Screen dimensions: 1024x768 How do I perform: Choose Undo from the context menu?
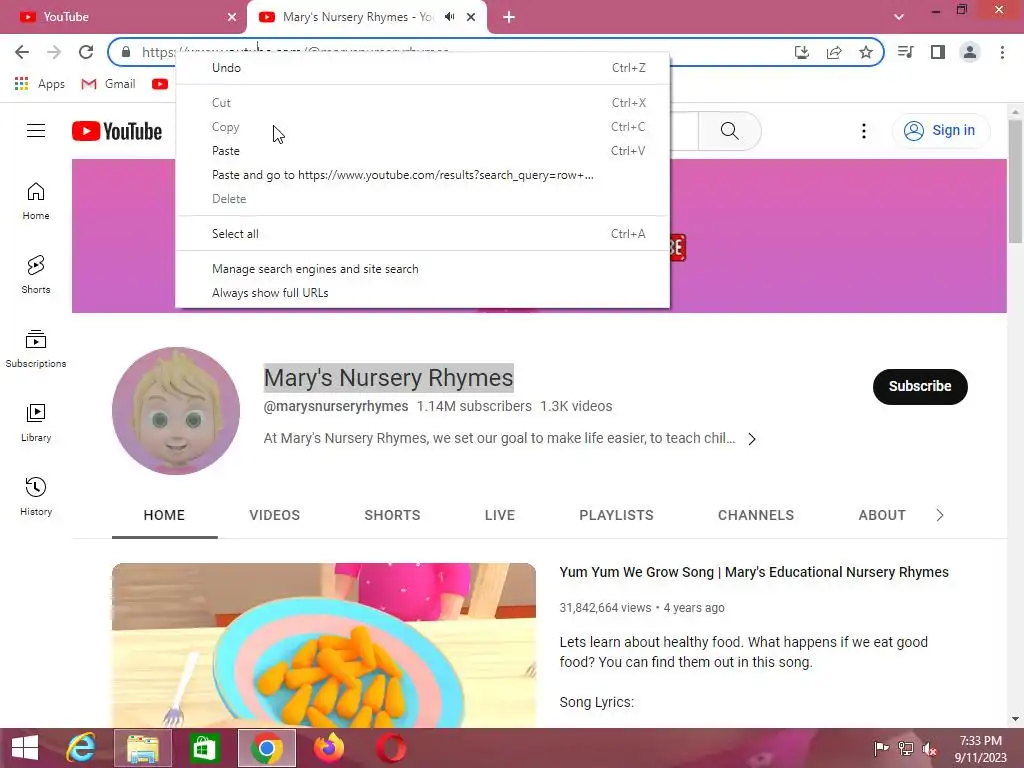point(423,68)
